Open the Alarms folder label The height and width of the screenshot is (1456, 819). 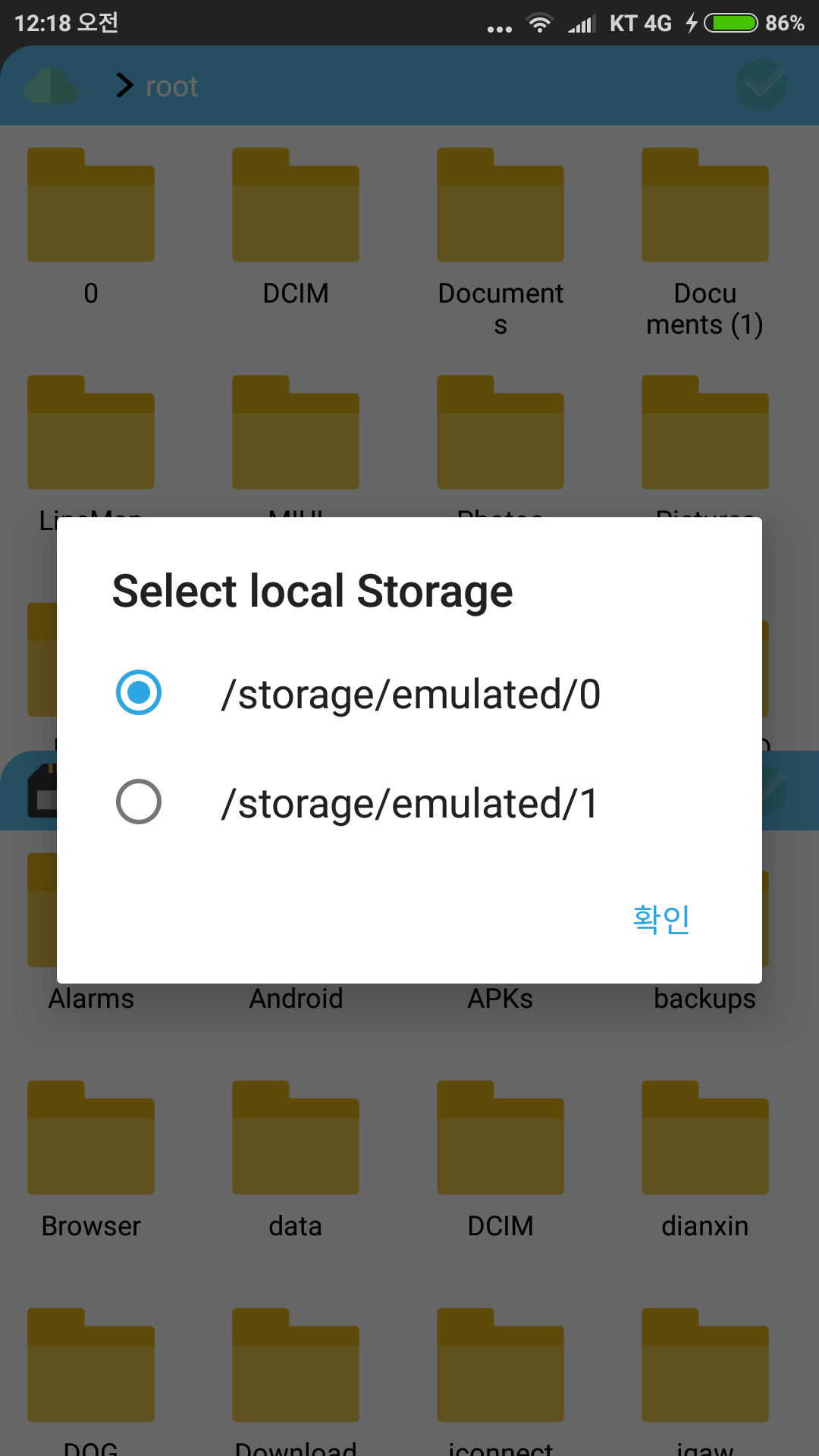91,999
